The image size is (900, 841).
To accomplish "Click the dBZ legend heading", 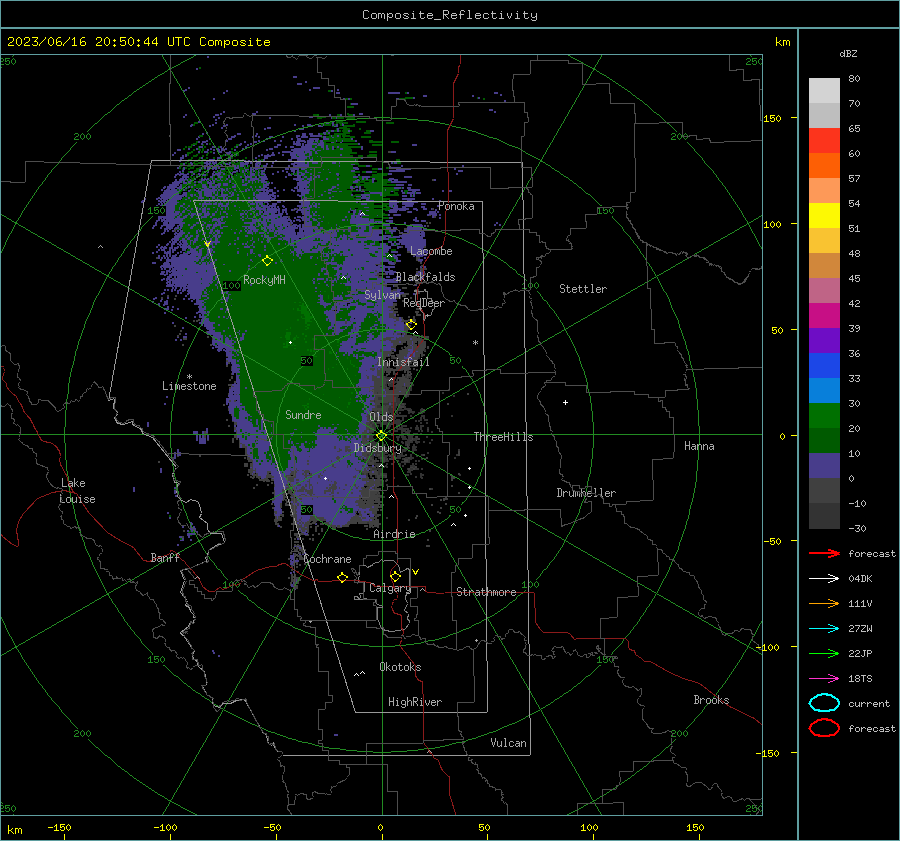I will point(848,53).
